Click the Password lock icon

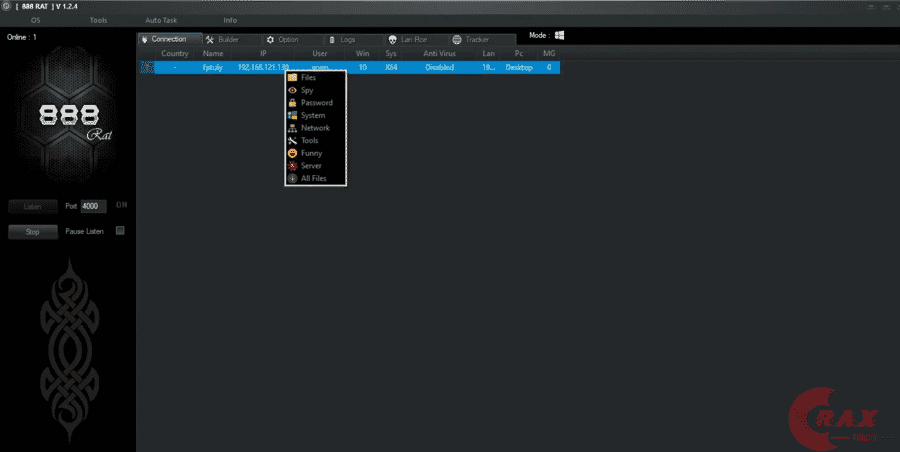[292, 103]
